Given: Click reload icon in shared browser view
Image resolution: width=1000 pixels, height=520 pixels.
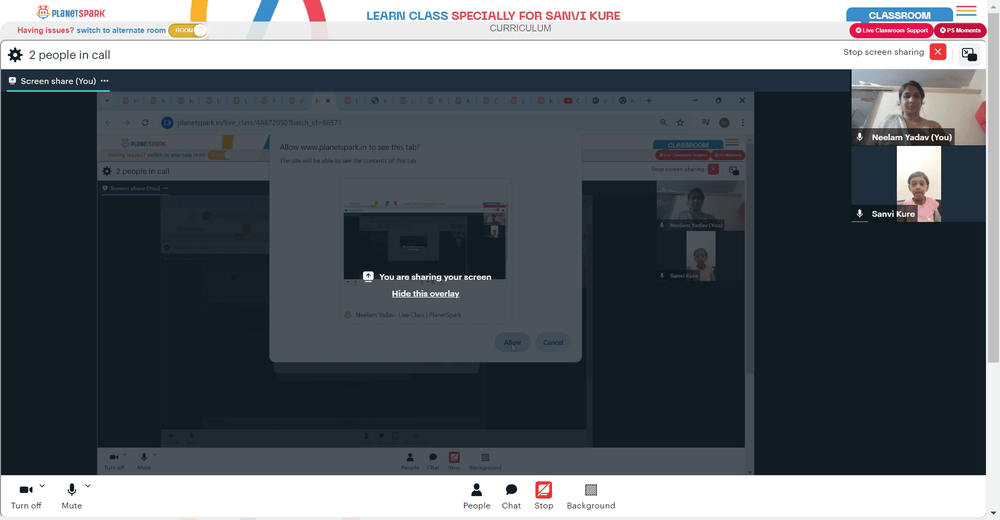Looking at the screenshot, I should (x=145, y=123).
